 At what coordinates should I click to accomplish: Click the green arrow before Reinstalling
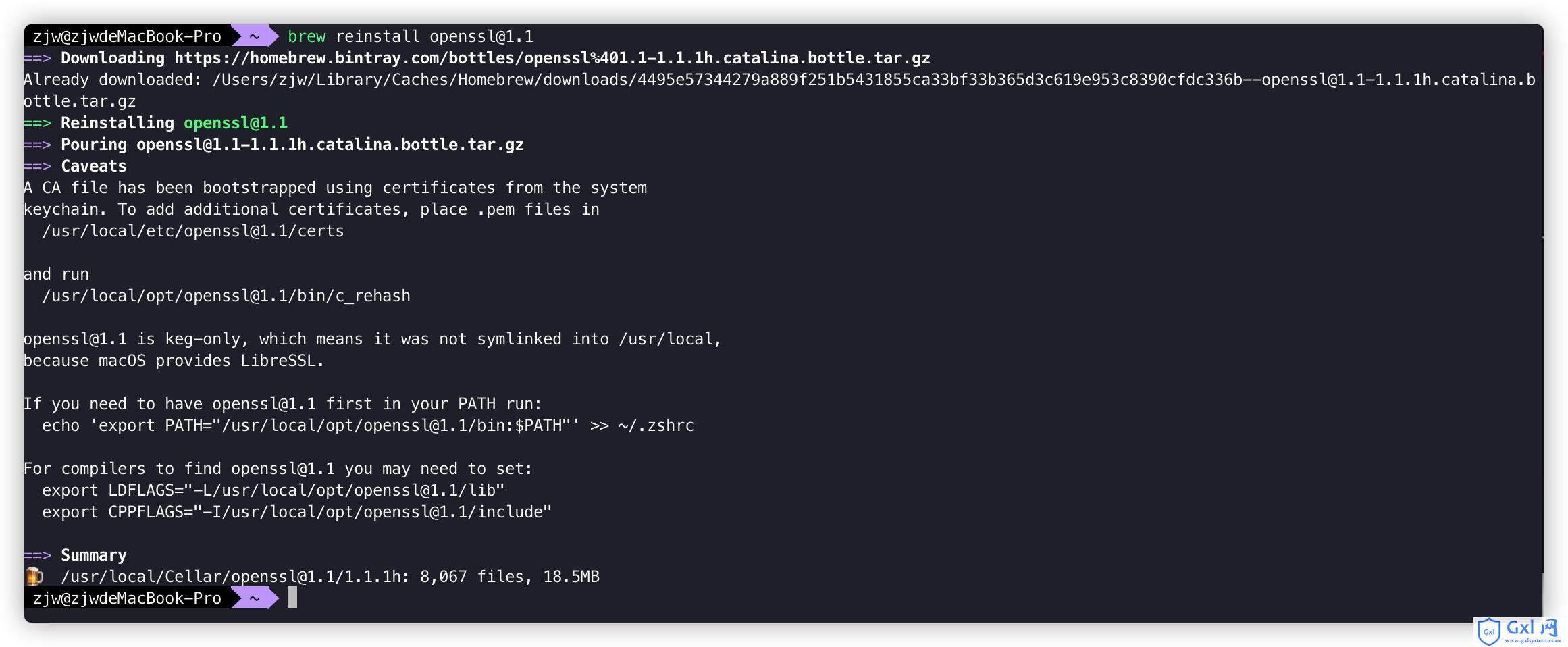click(x=37, y=123)
